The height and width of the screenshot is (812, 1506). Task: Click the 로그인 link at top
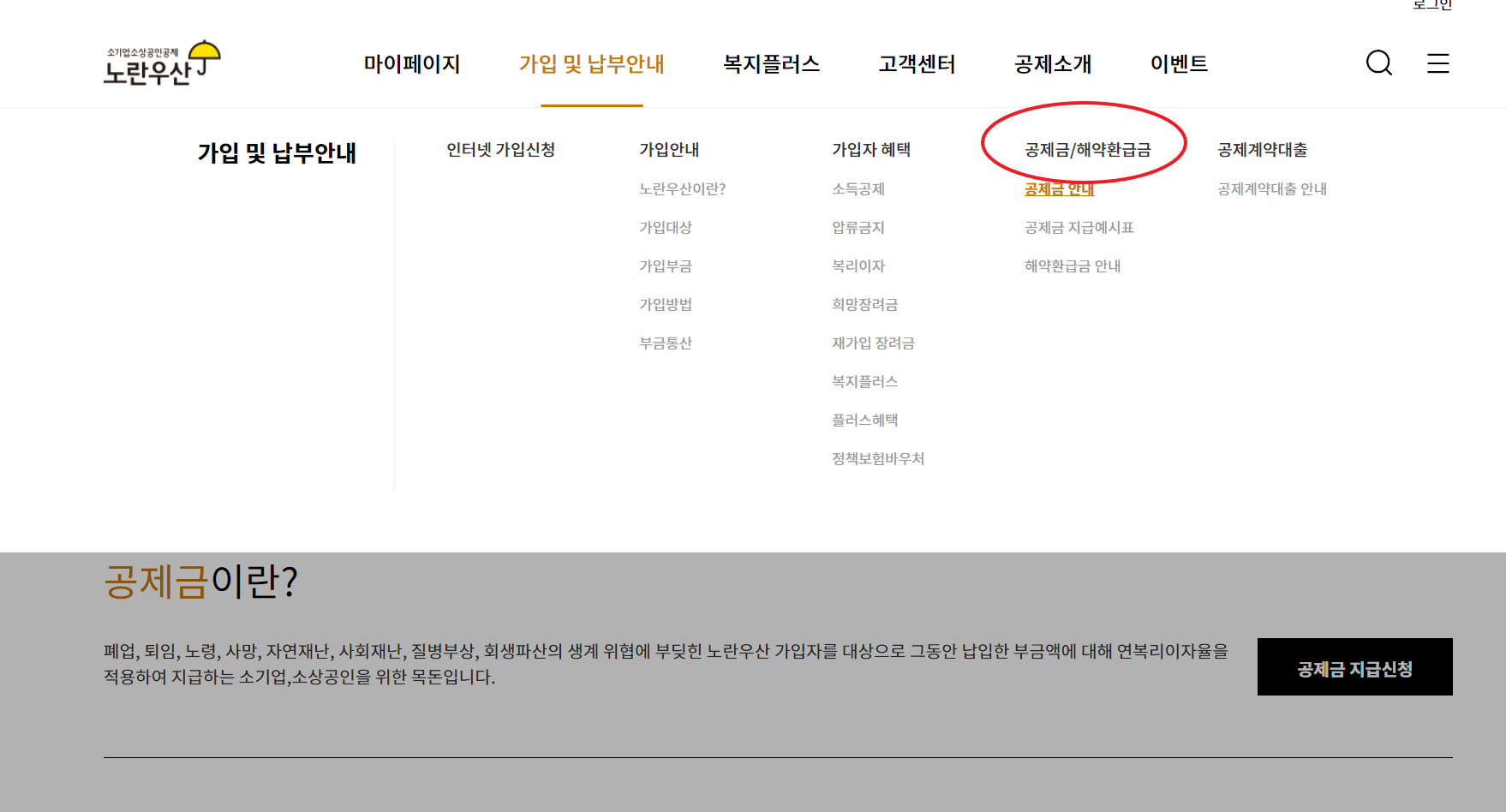(1432, 4)
